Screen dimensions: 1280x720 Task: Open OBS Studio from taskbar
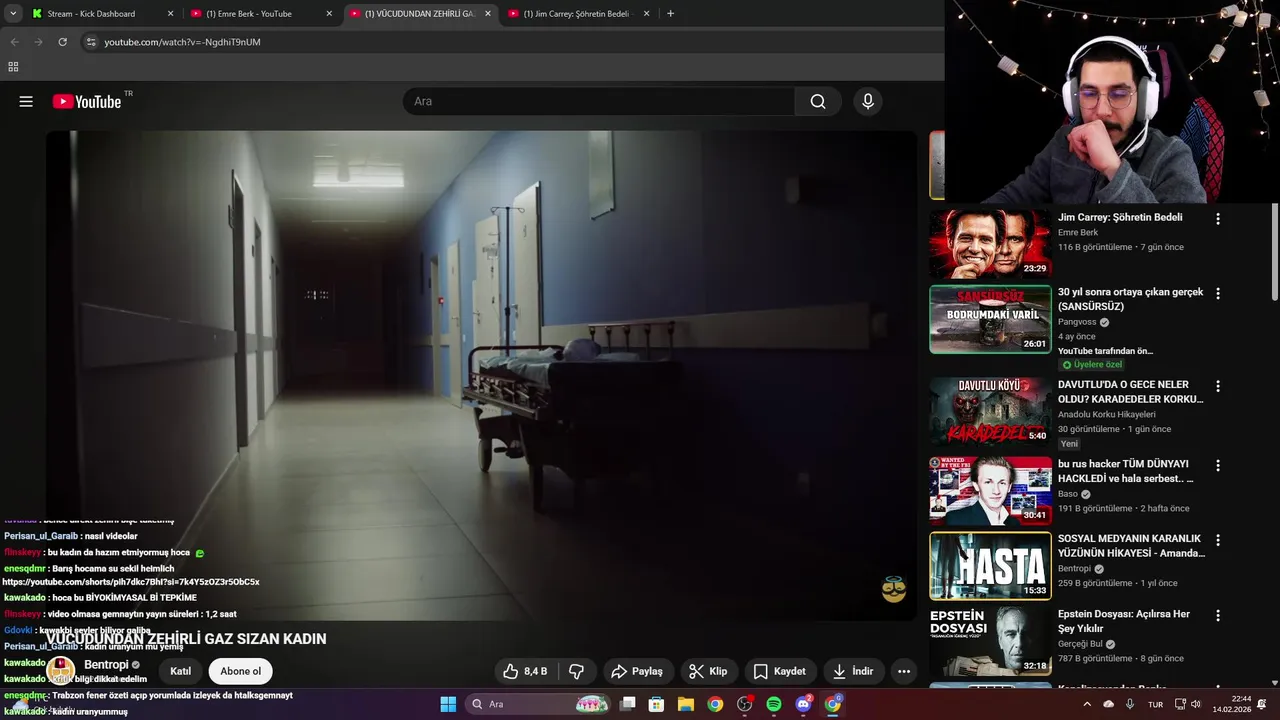744,704
